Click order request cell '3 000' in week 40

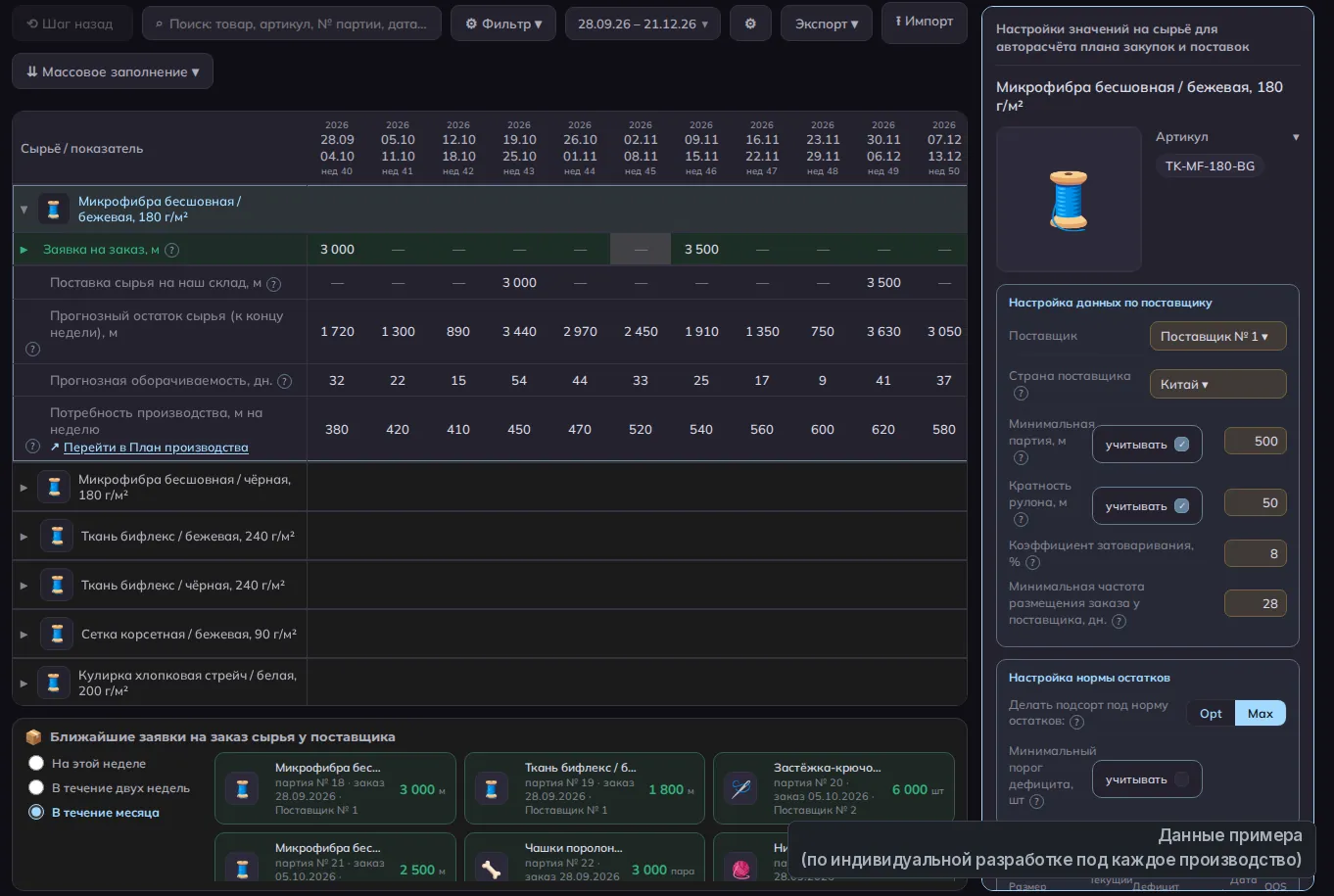(x=337, y=250)
